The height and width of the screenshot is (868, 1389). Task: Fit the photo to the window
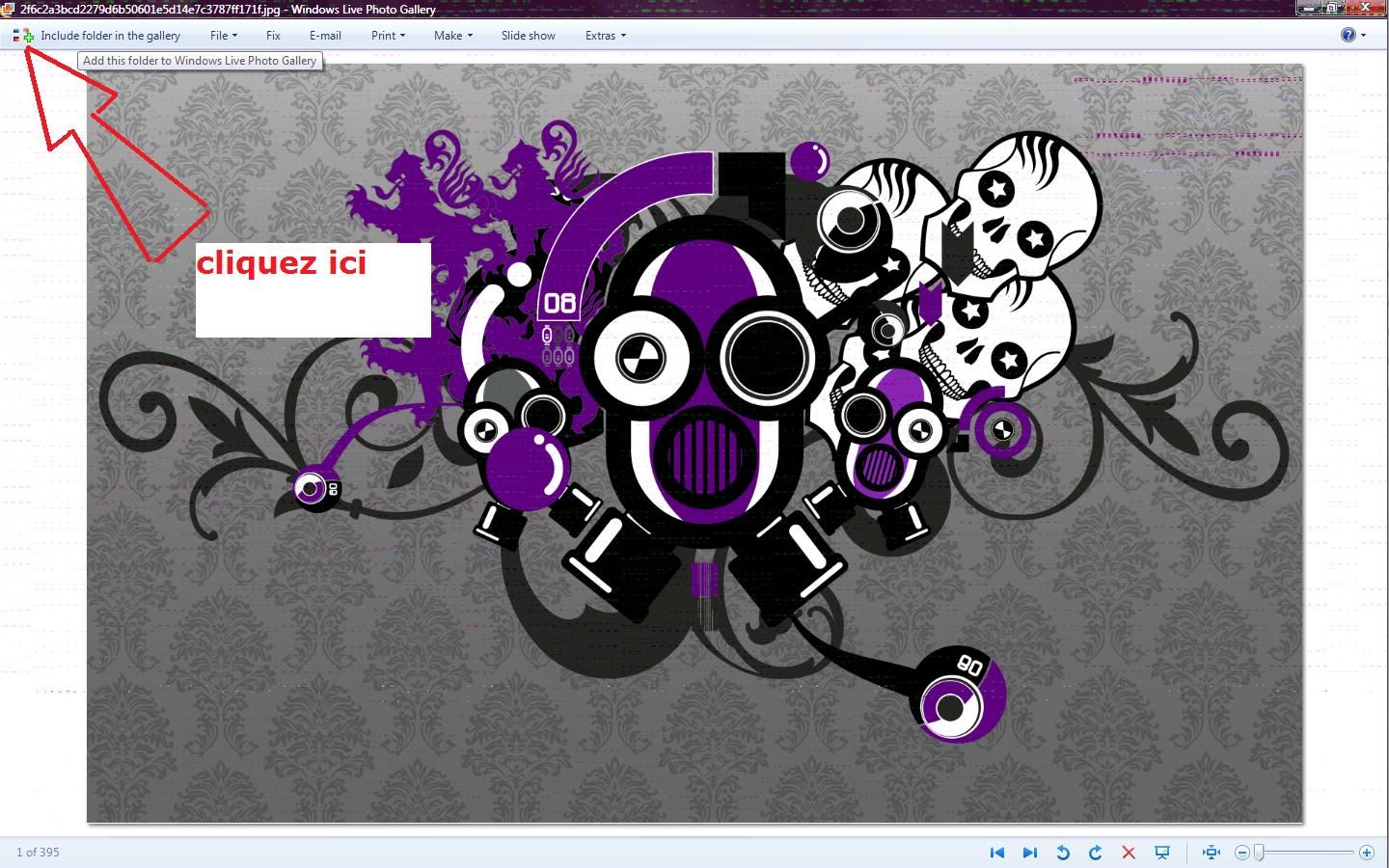[1212, 853]
